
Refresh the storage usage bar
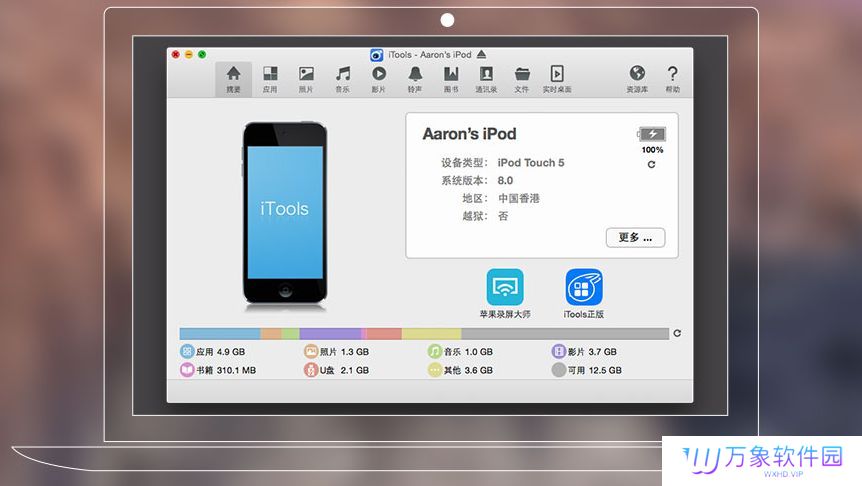[677, 333]
